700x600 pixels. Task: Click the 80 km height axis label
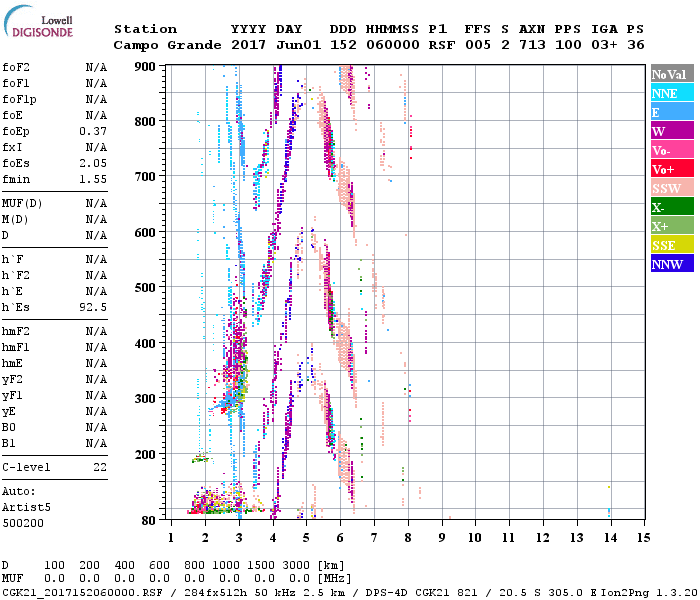pyautogui.click(x=149, y=521)
